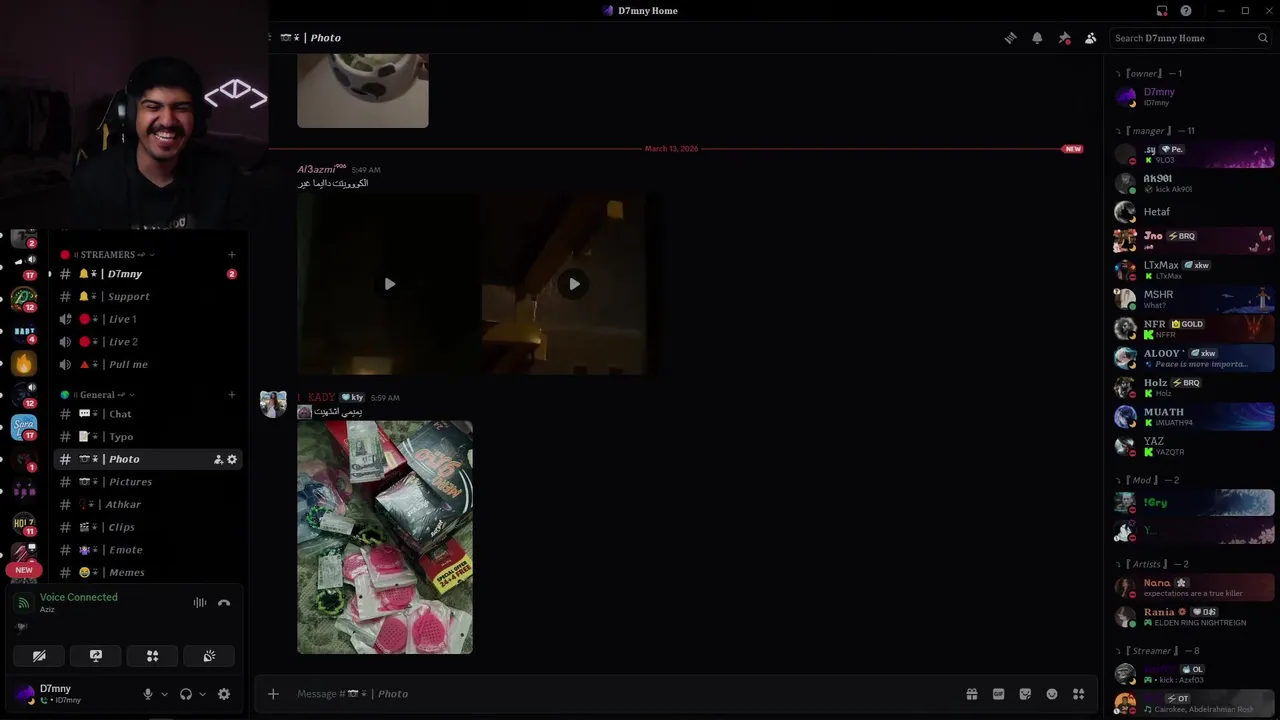
Task: Play the first video in Al3azmi's message
Action: (389, 284)
